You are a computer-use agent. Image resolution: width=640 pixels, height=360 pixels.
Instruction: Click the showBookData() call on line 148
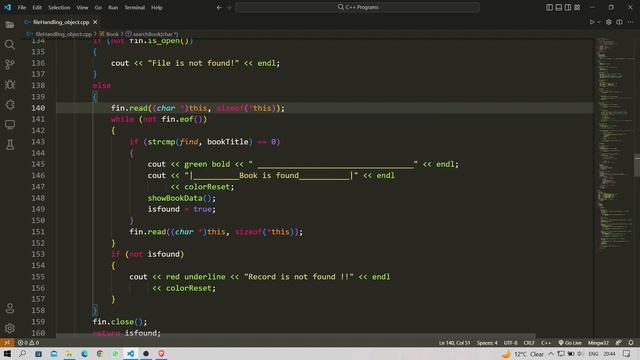(182, 198)
